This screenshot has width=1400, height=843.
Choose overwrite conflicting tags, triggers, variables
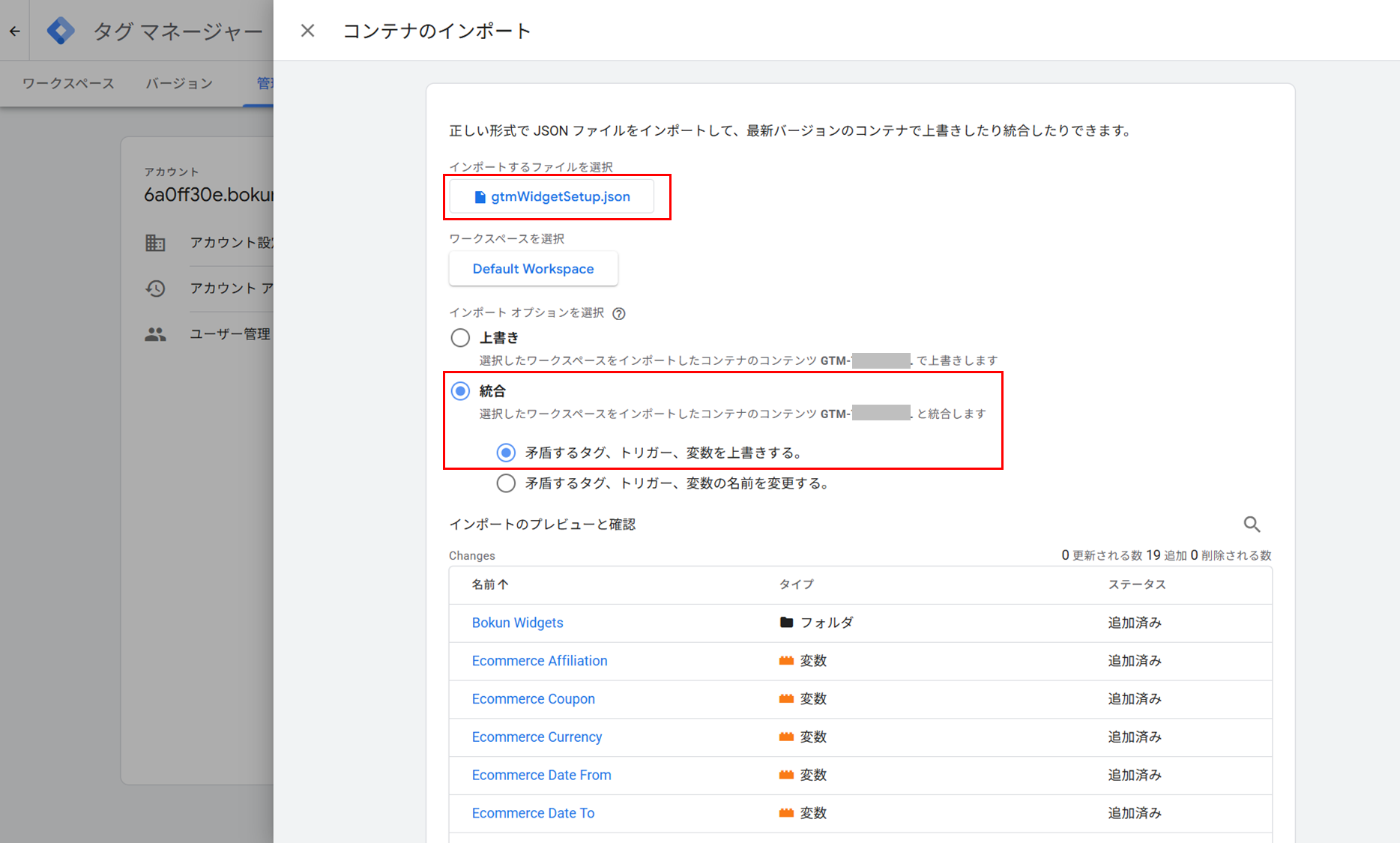(506, 453)
